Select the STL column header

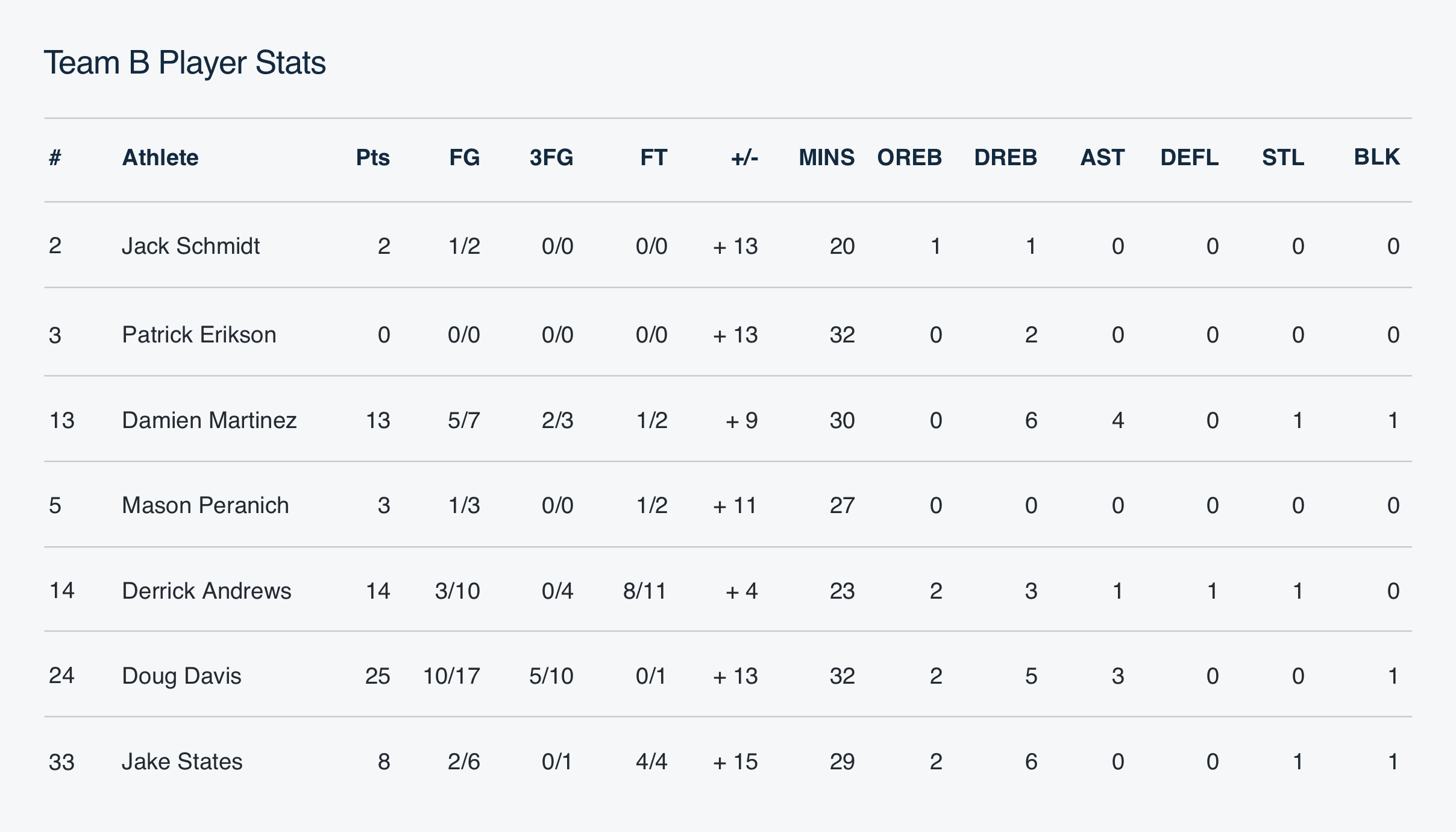click(1282, 158)
